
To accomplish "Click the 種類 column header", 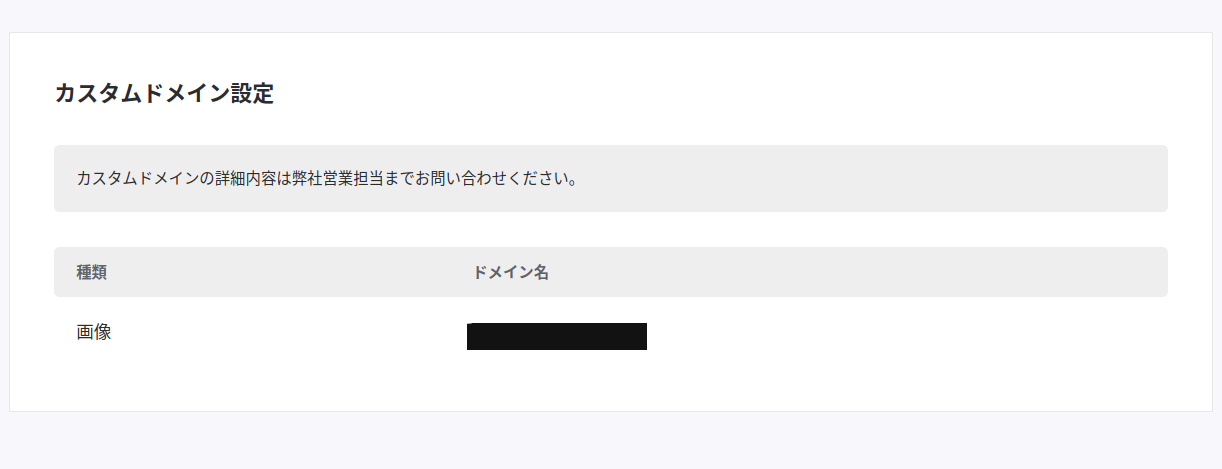I will click(92, 273).
